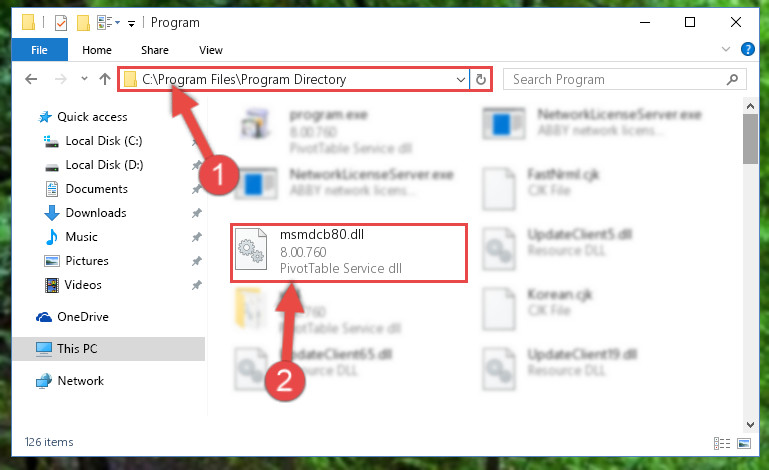Refresh the Program Directory listing
The image size is (769, 470).
(481, 79)
